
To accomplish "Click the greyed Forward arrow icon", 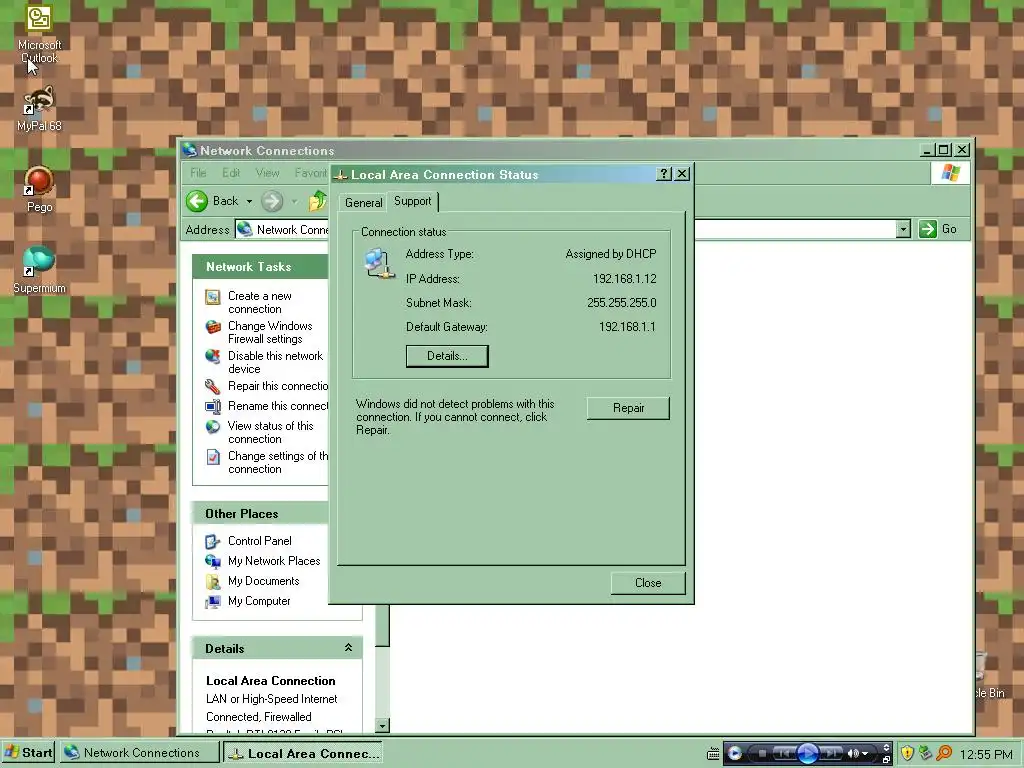I will click(x=272, y=201).
